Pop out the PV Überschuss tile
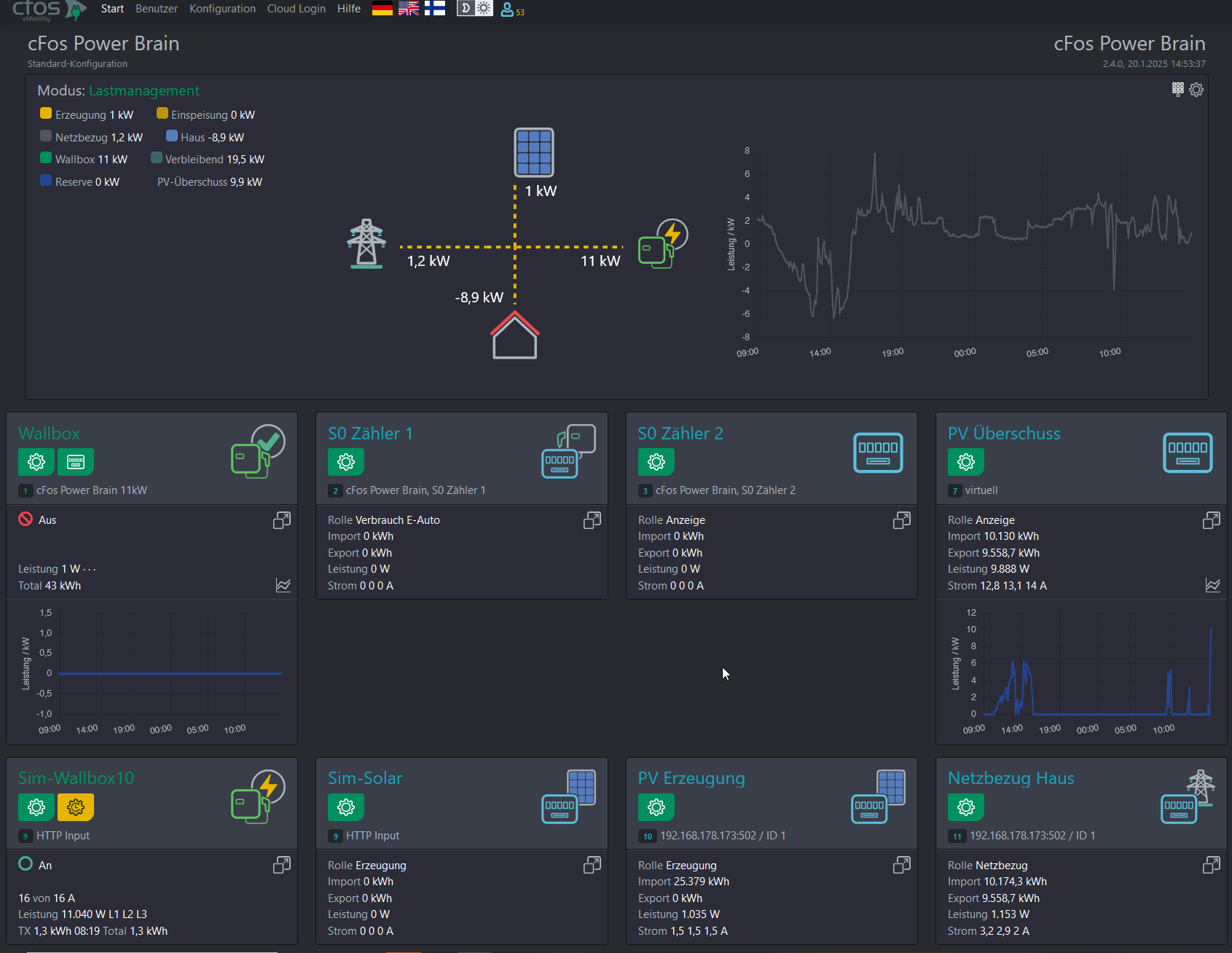The image size is (1232, 953). (1212, 520)
